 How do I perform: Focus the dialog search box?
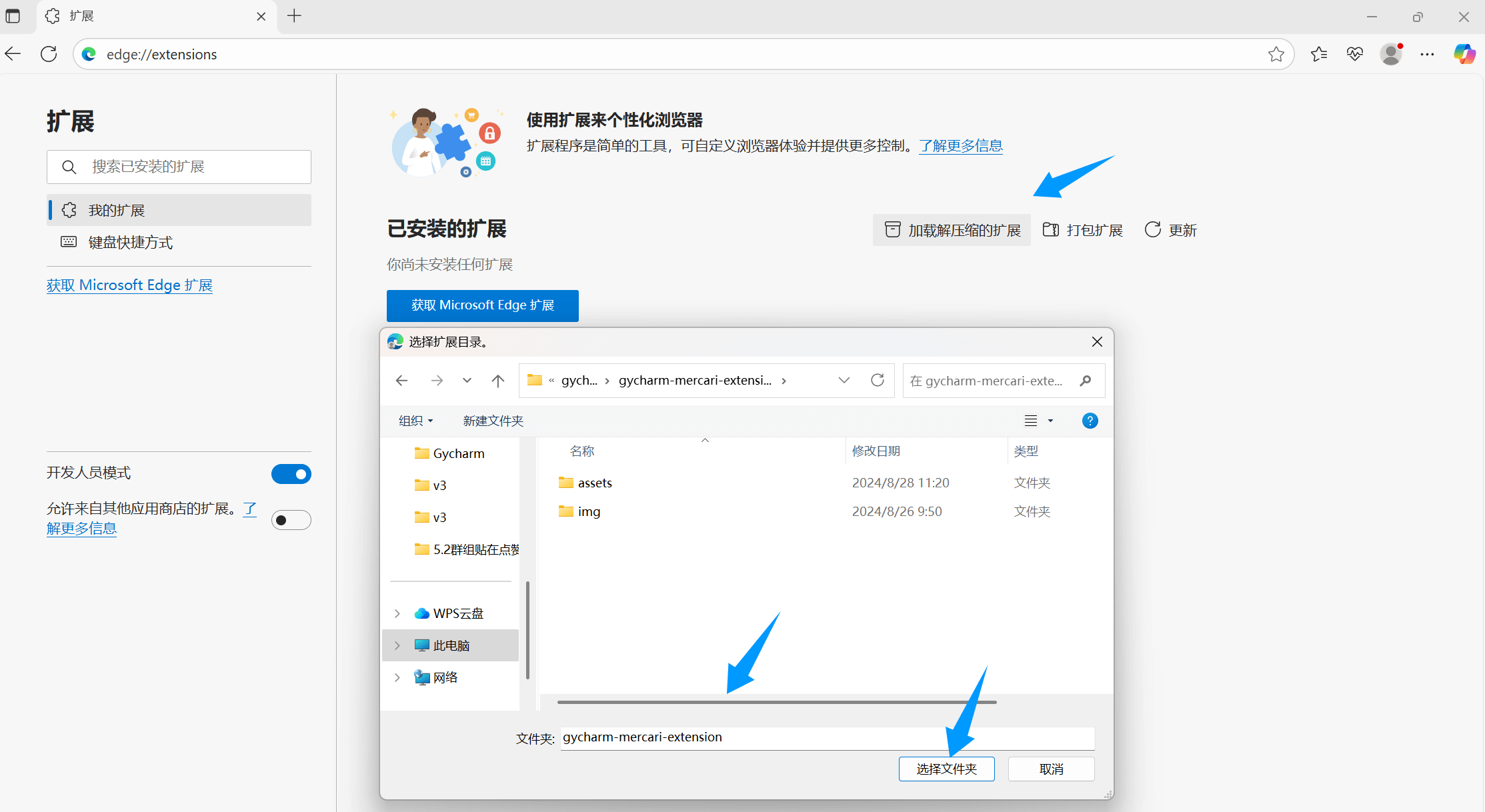click(1004, 381)
